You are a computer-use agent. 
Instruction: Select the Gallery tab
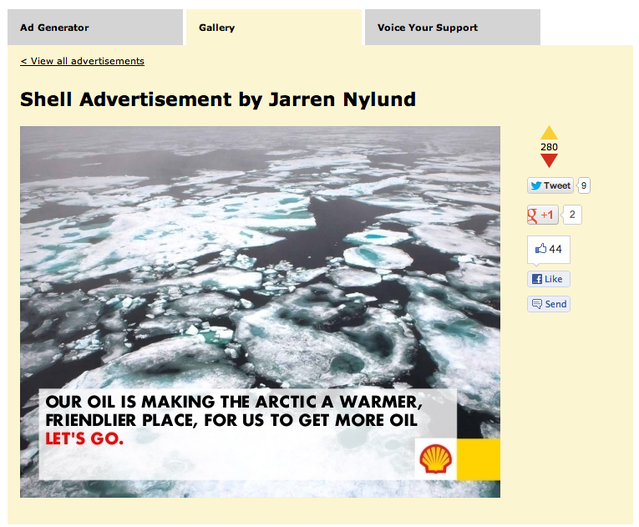point(273,28)
